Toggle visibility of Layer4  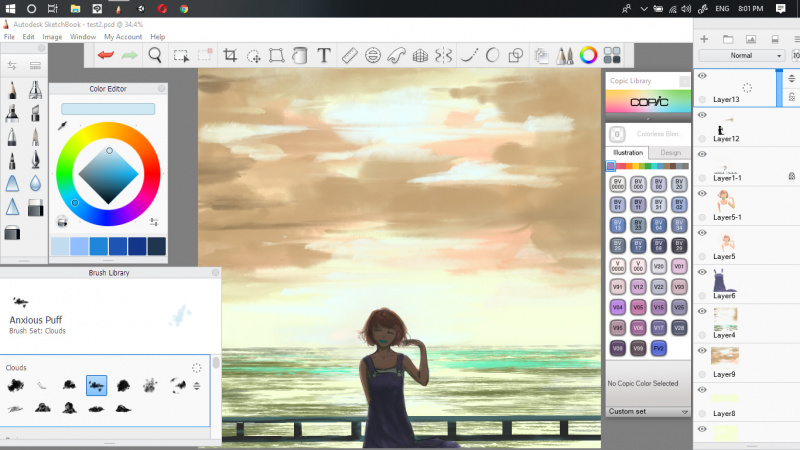tap(703, 312)
